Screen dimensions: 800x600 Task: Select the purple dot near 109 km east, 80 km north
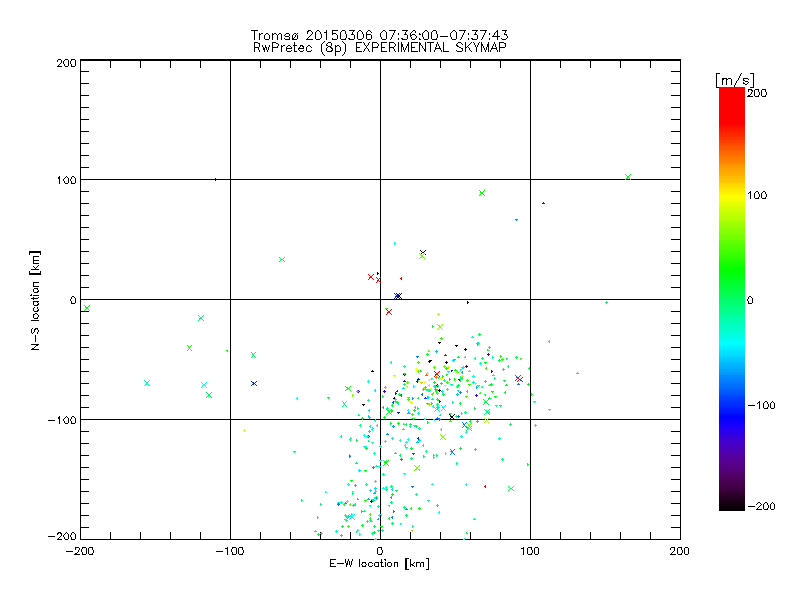pos(543,203)
